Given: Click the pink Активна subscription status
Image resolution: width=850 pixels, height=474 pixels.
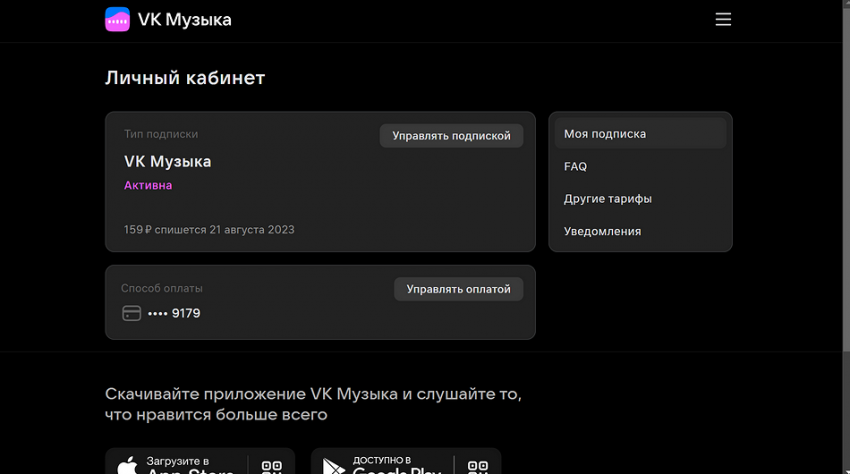Looking at the screenshot, I should [148, 185].
